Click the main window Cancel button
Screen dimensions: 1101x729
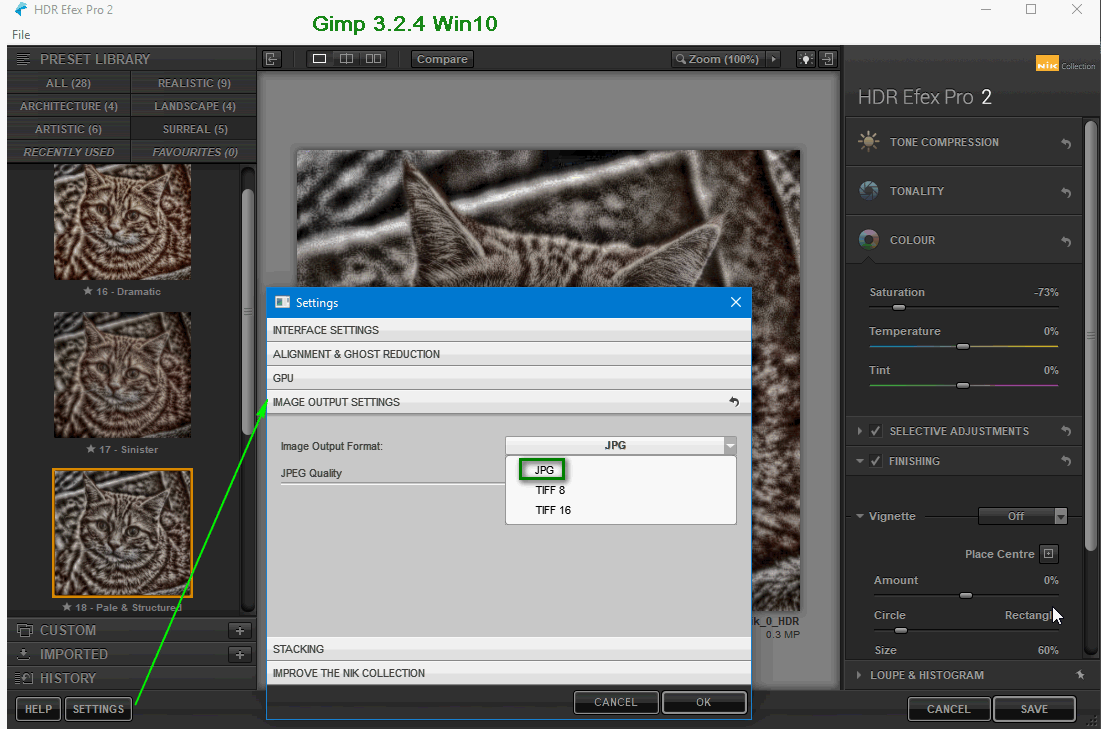tap(949, 709)
